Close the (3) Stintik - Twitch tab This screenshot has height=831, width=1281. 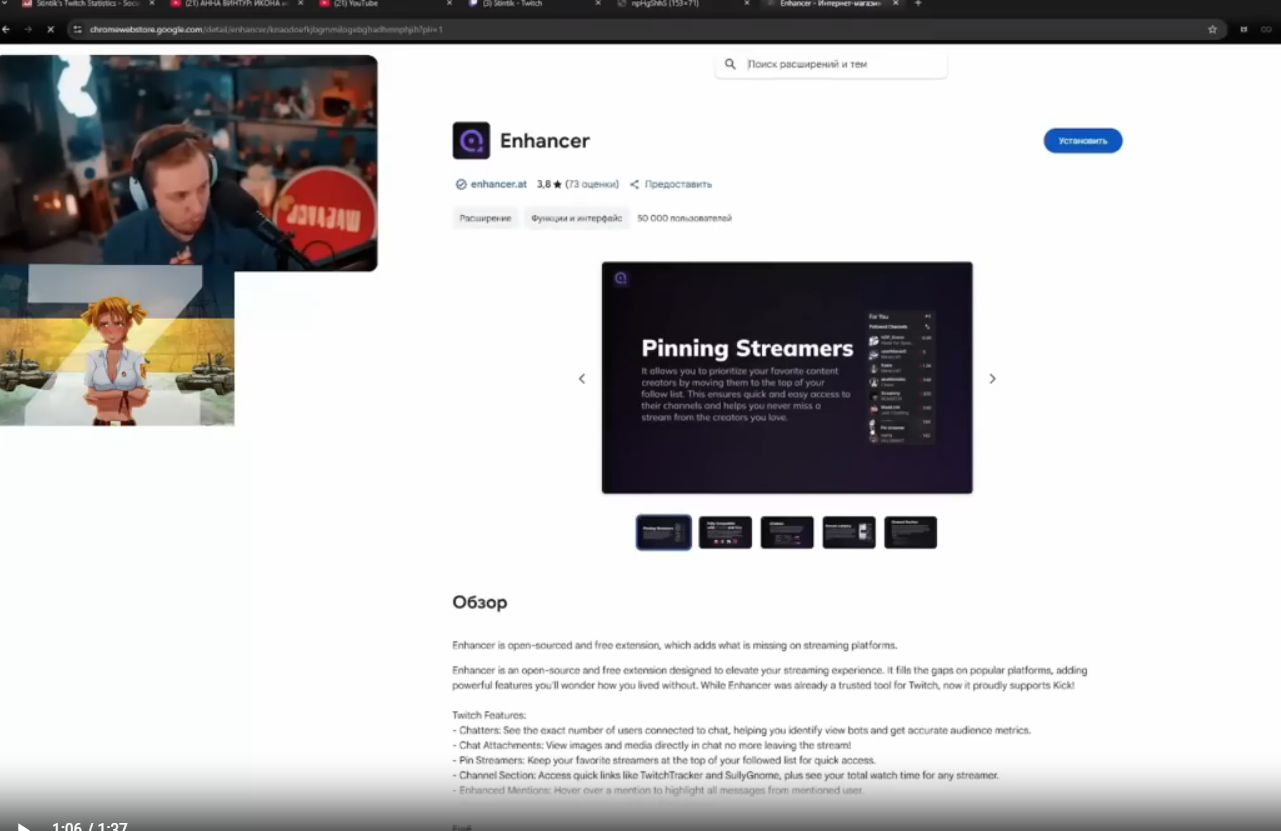click(x=598, y=4)
